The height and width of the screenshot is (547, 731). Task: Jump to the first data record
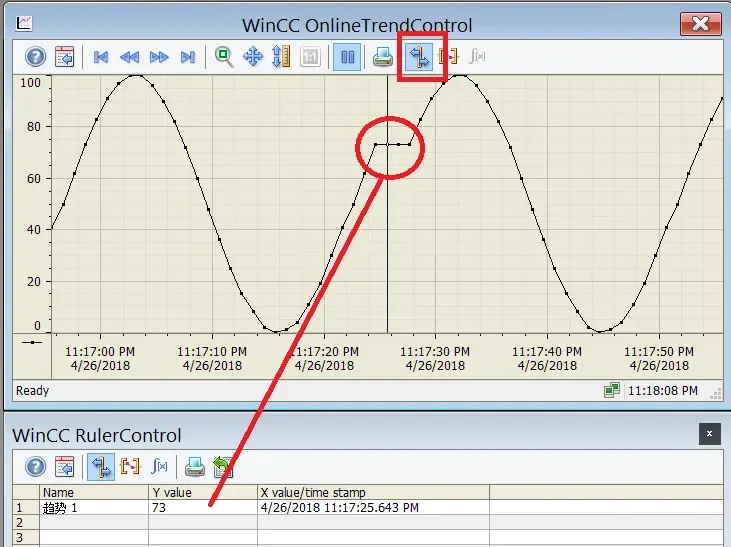coord(101,57)
